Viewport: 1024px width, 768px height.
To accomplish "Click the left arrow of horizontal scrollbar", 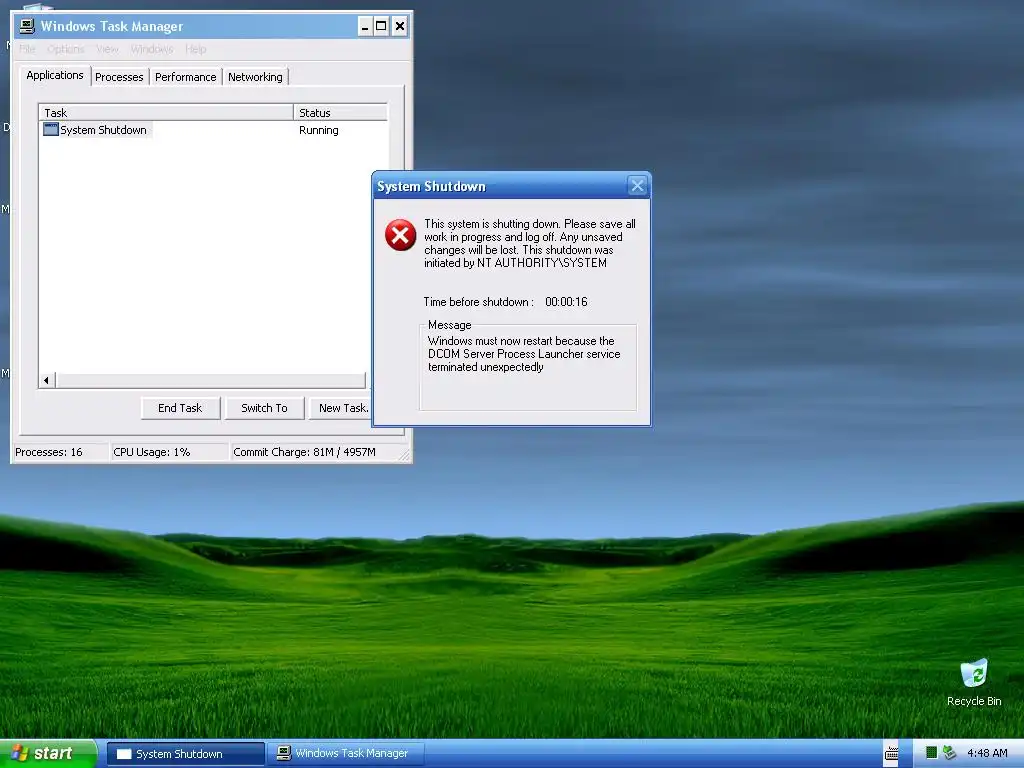I will pos(46,380).
